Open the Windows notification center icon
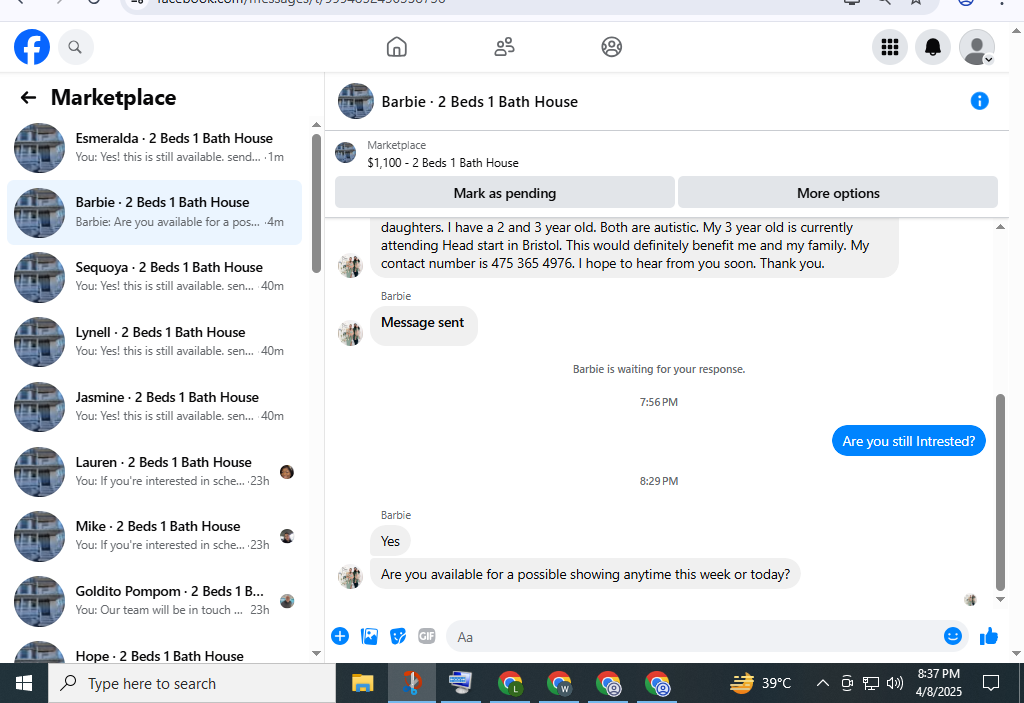Screen dimensions: 1024x703 pyautogui.click(x=991, y=683)
